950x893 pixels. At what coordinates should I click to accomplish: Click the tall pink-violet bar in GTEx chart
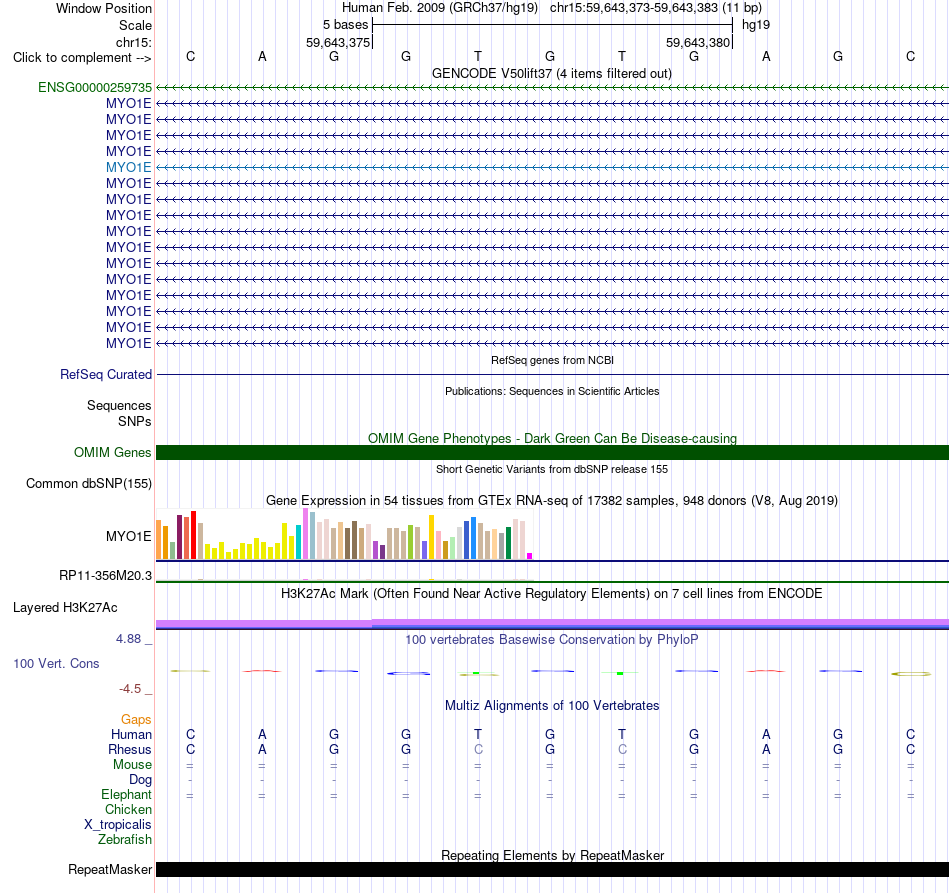306,534
